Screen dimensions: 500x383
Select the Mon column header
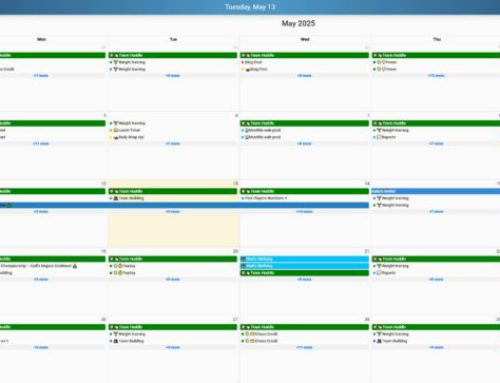click(41, 39)
